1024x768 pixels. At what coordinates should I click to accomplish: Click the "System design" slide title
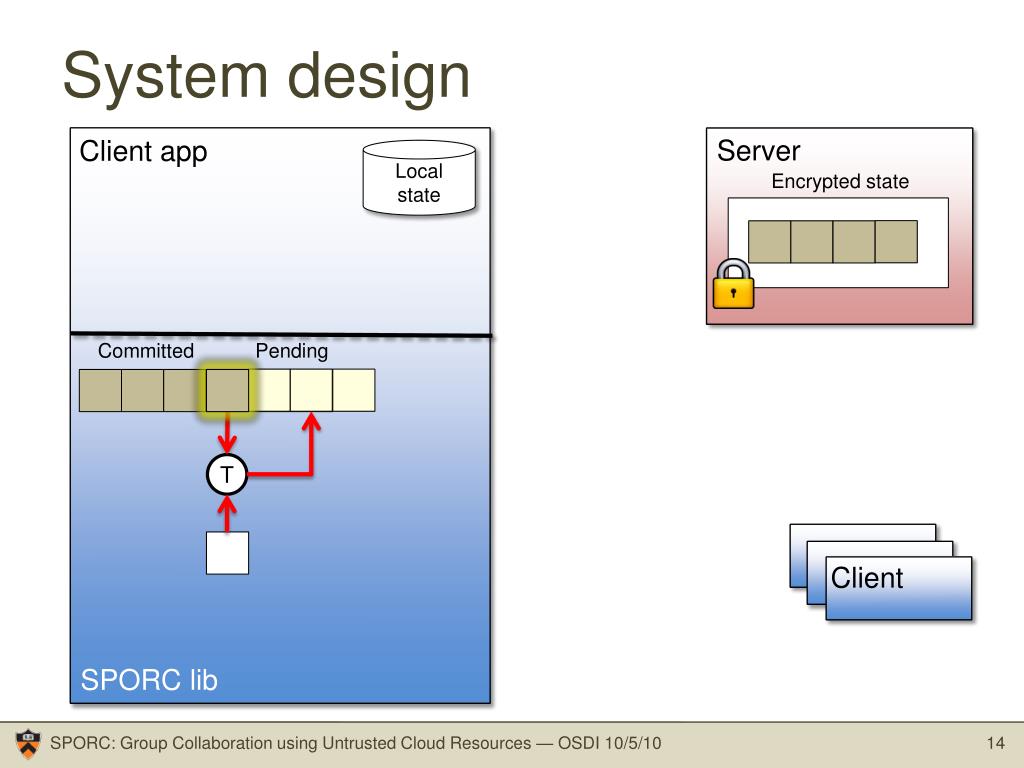point(266,76)
